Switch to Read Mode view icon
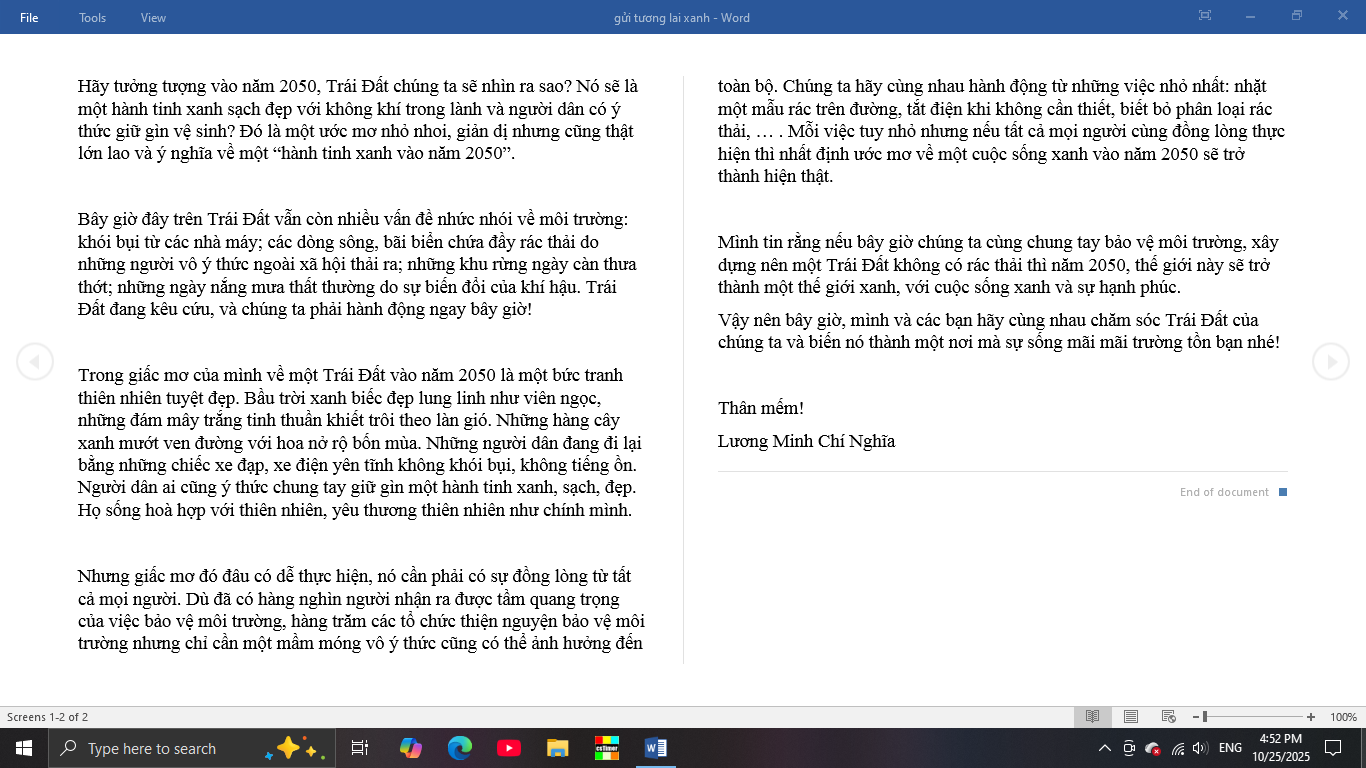 tap(1093, 717)
